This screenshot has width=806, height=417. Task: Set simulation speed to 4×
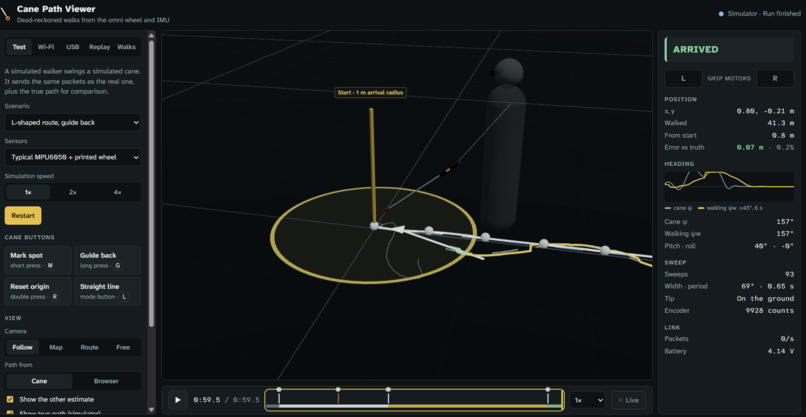[117, 192]
